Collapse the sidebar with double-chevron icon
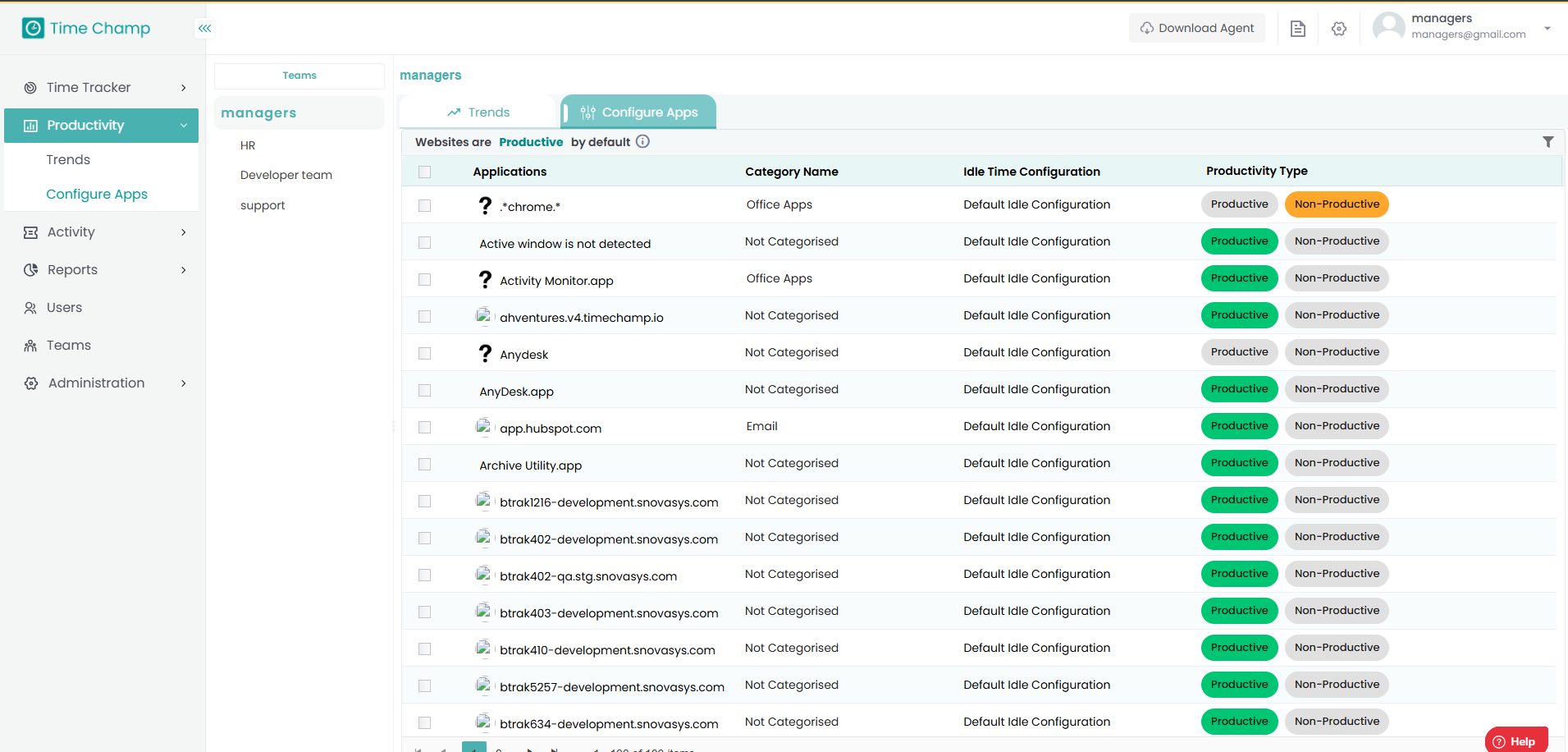 click(x=205, y=28)
